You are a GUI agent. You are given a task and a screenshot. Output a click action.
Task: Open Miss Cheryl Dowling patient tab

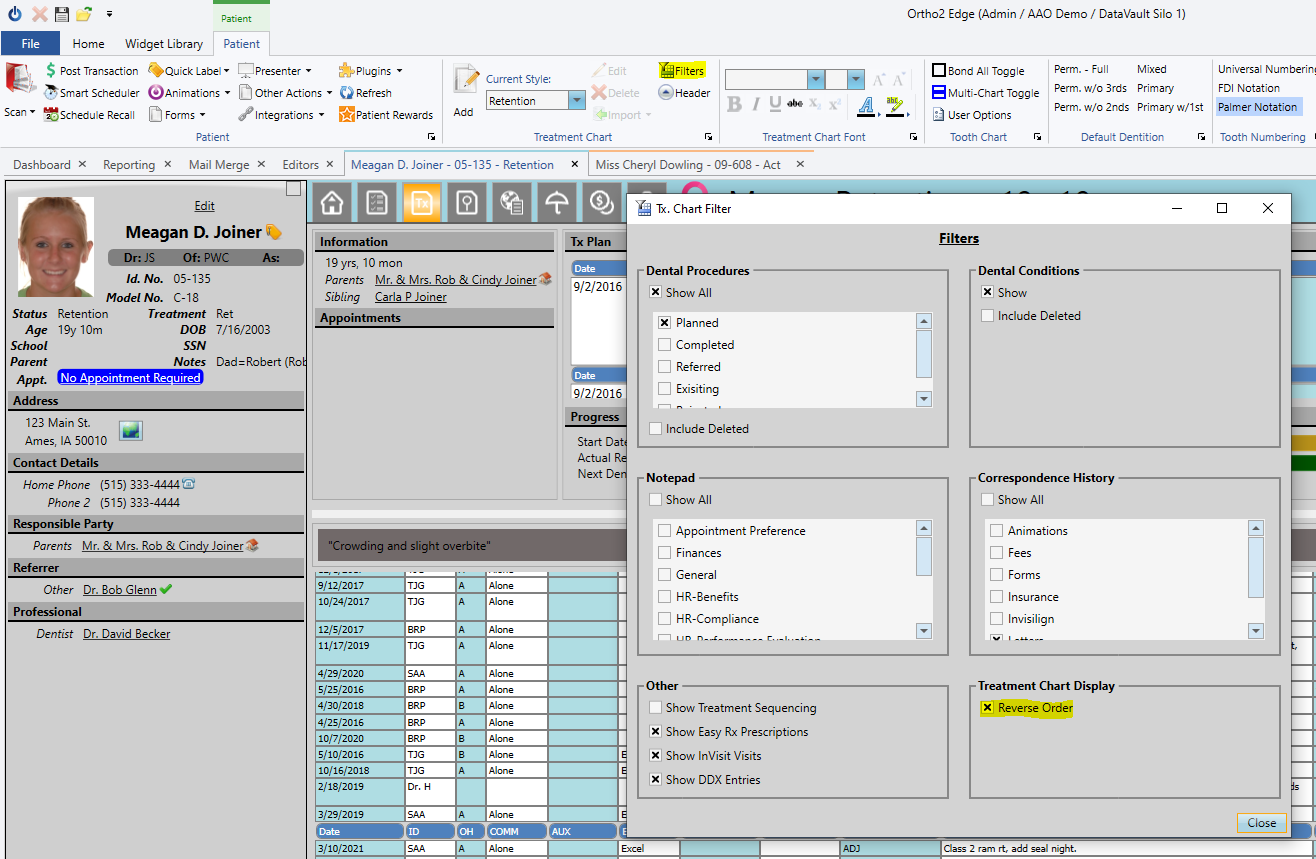click(x=688, y=165)
